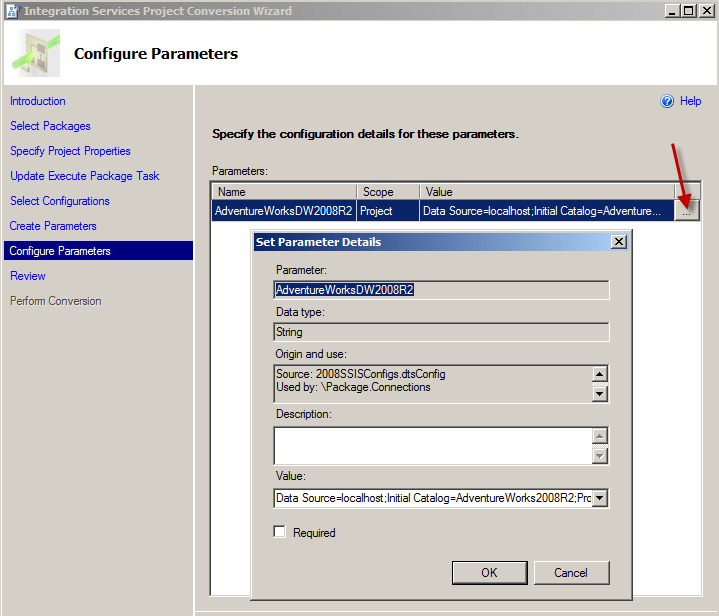Click the Description box scroll-up arrow
Viewport: 719px width, 616px height.
[599, 435]
